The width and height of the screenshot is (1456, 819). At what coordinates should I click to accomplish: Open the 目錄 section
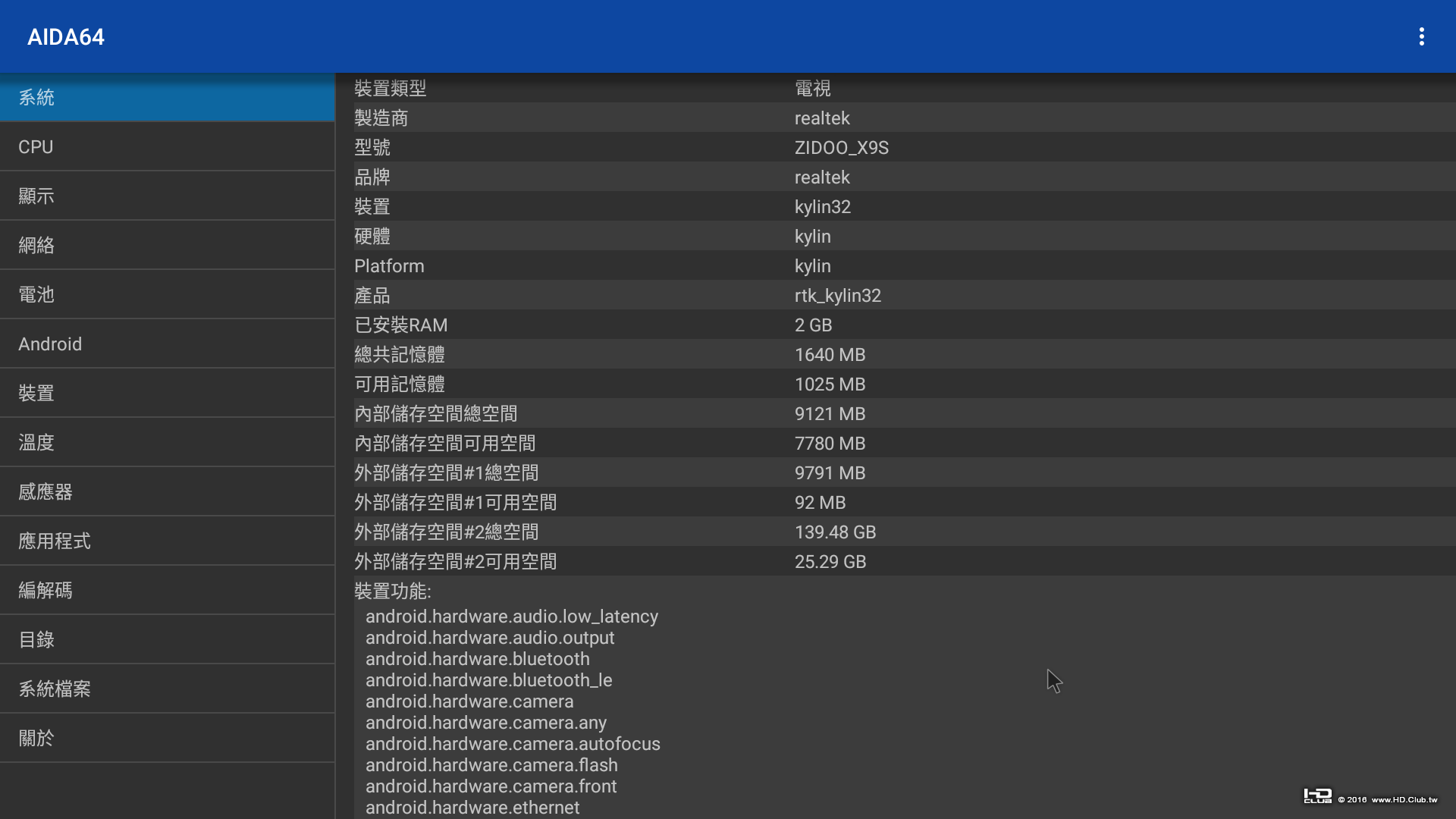tap(167, 640)
